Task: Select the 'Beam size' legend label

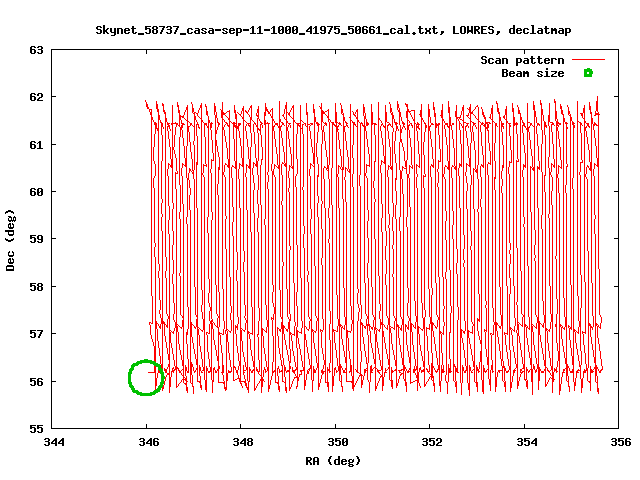Action: click(533, 73)
